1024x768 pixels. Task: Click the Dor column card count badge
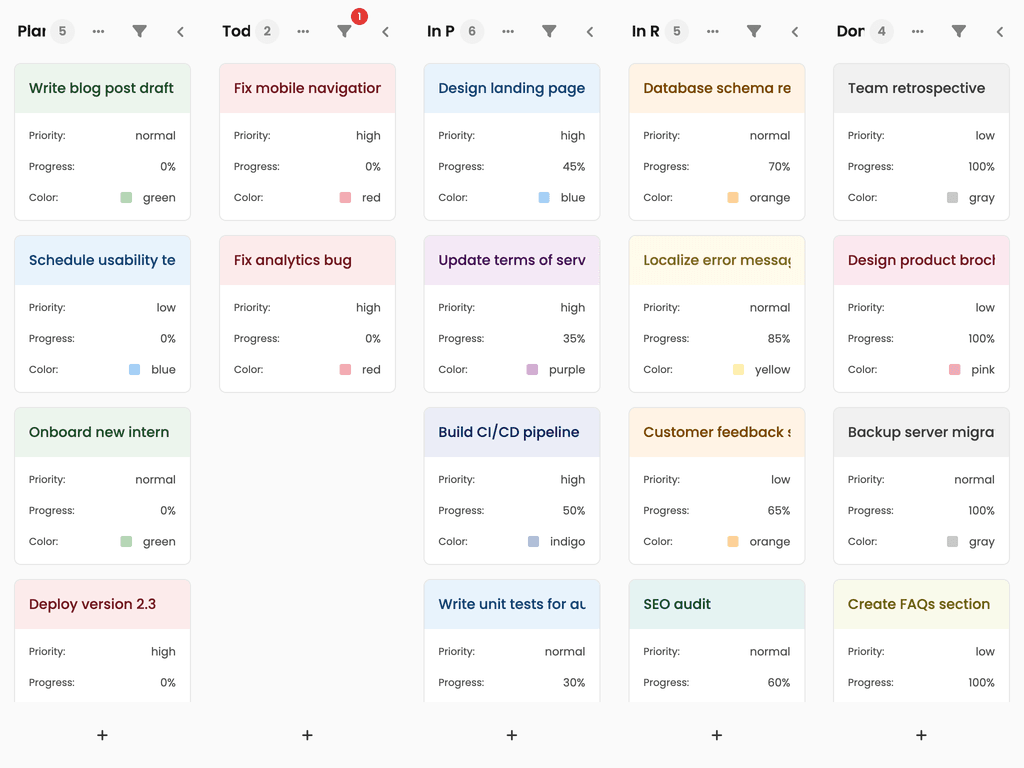tap(882, 31)
